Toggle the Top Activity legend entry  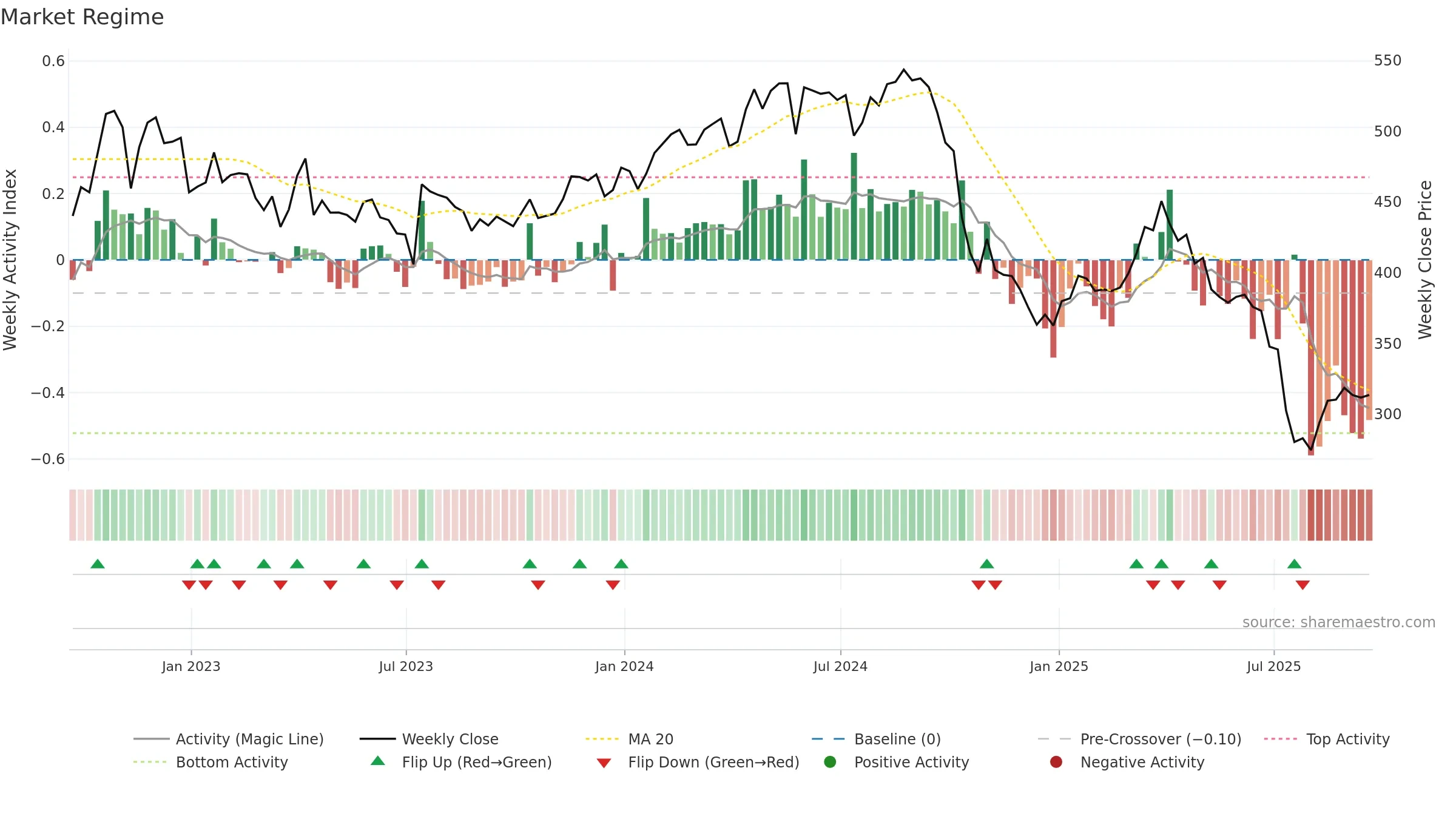coord(1327,739)
